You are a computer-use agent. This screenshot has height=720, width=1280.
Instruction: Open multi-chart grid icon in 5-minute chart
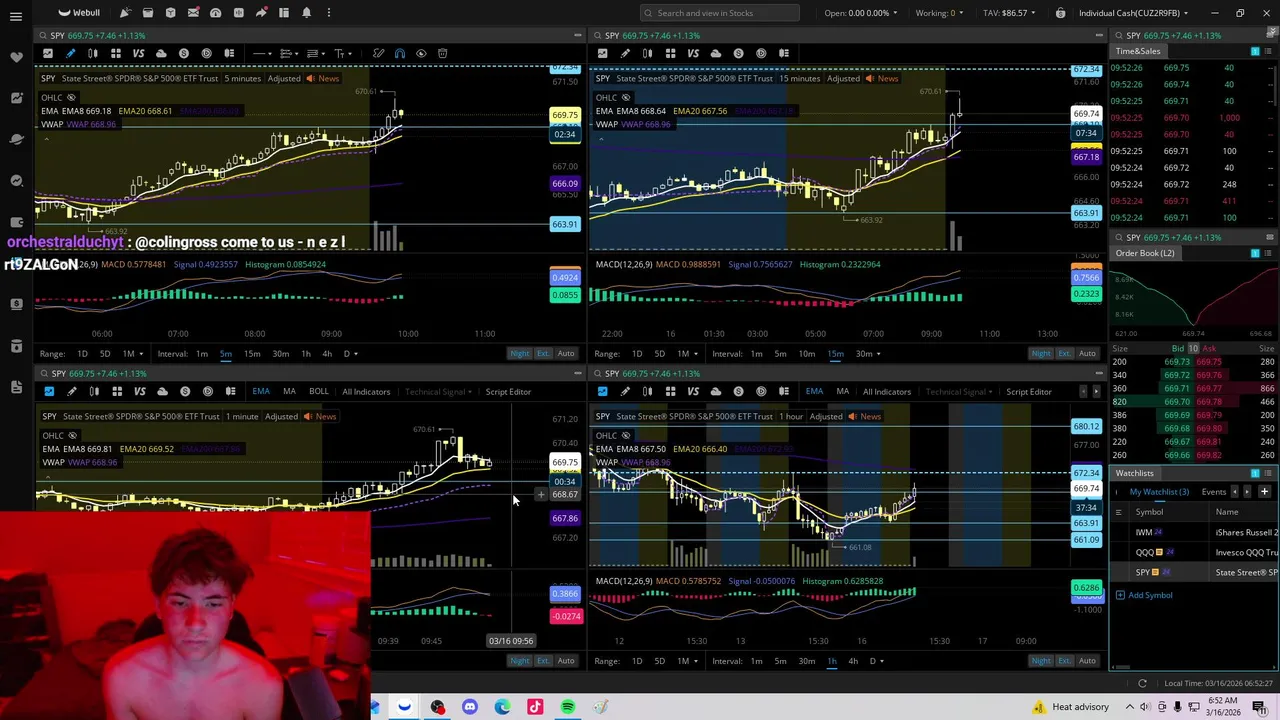(116, 53)
